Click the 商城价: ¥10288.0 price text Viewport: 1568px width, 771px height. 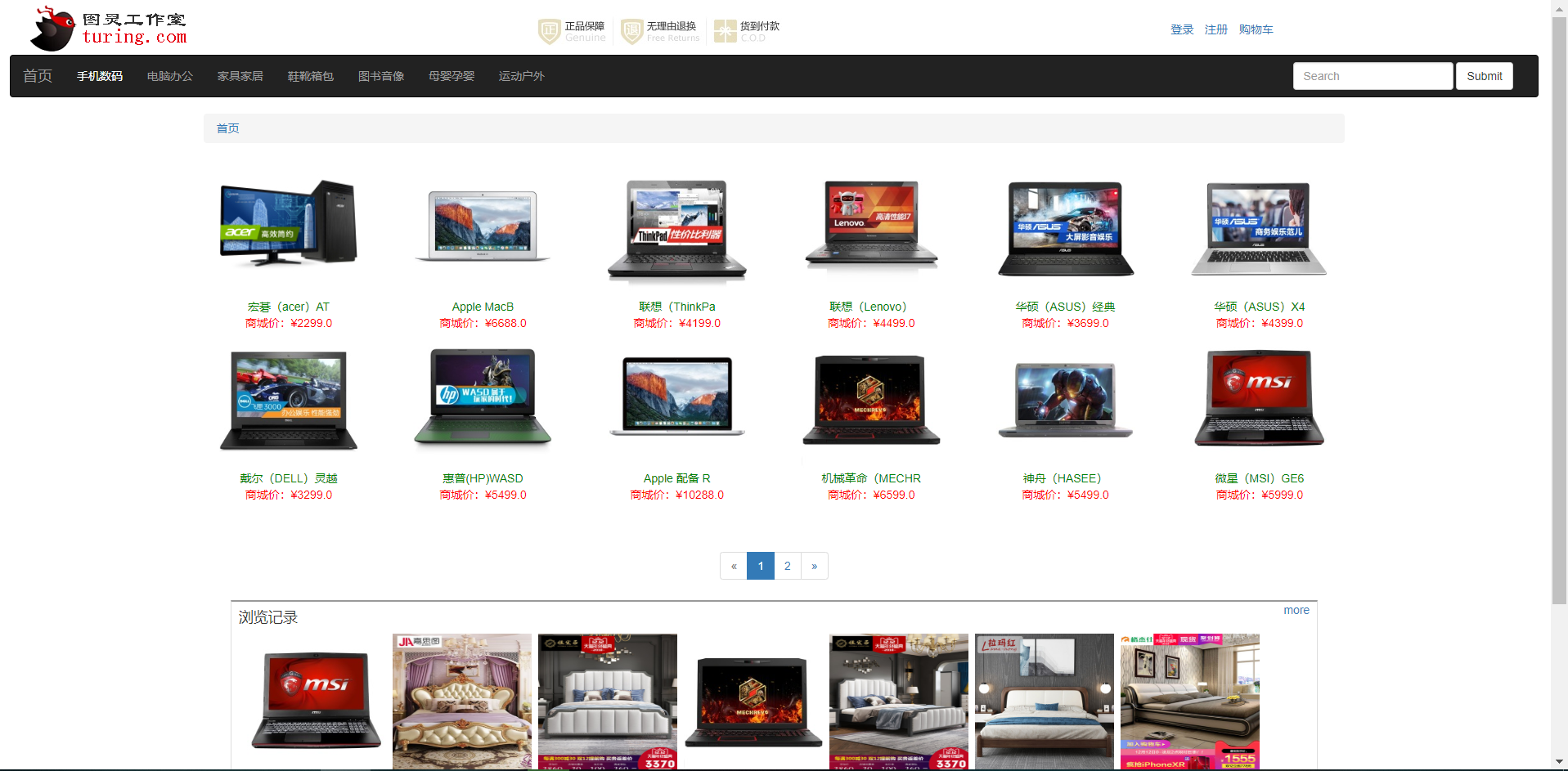[x=677, y=495]
